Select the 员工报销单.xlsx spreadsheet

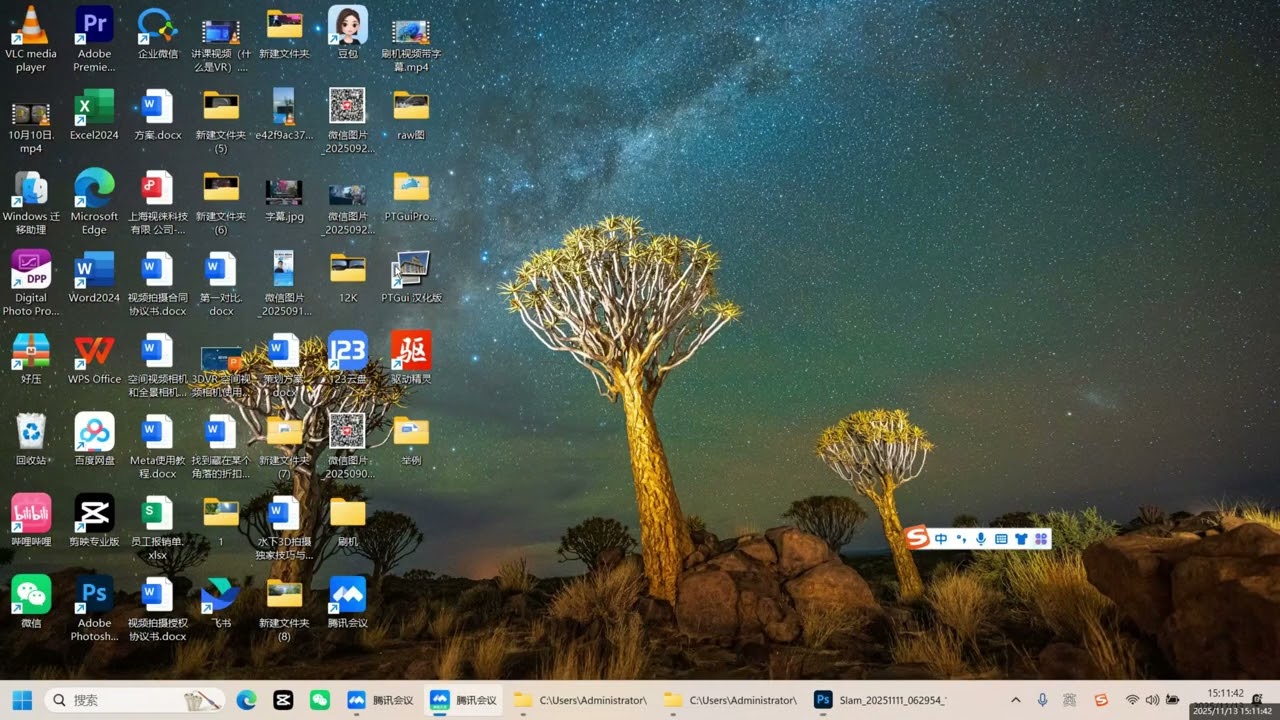(x=157, y=527)
